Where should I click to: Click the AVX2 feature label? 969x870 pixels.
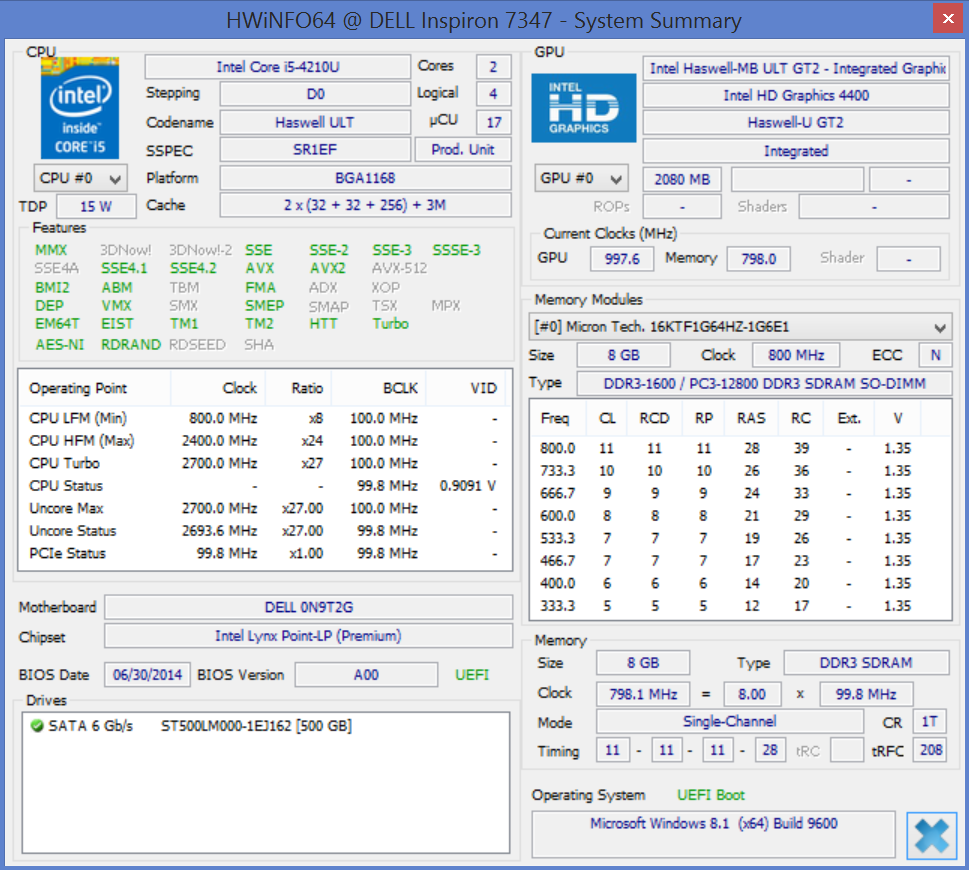(328, 268)
